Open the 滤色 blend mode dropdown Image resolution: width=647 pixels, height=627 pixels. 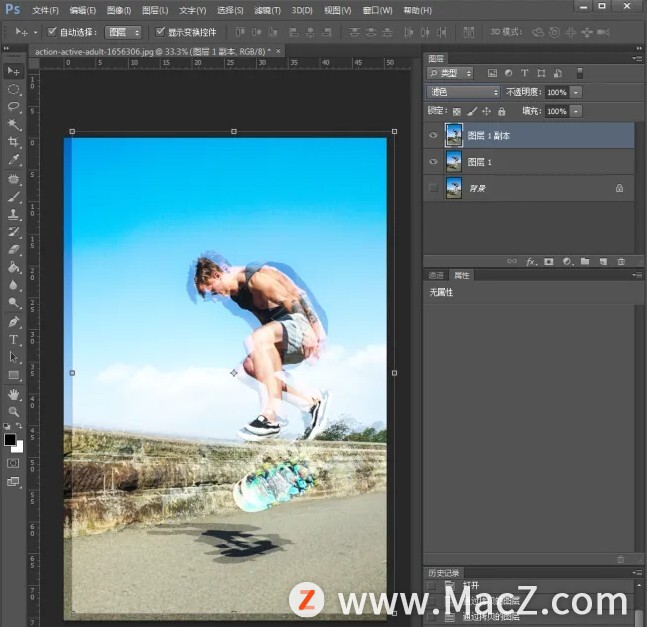[463, 92]
